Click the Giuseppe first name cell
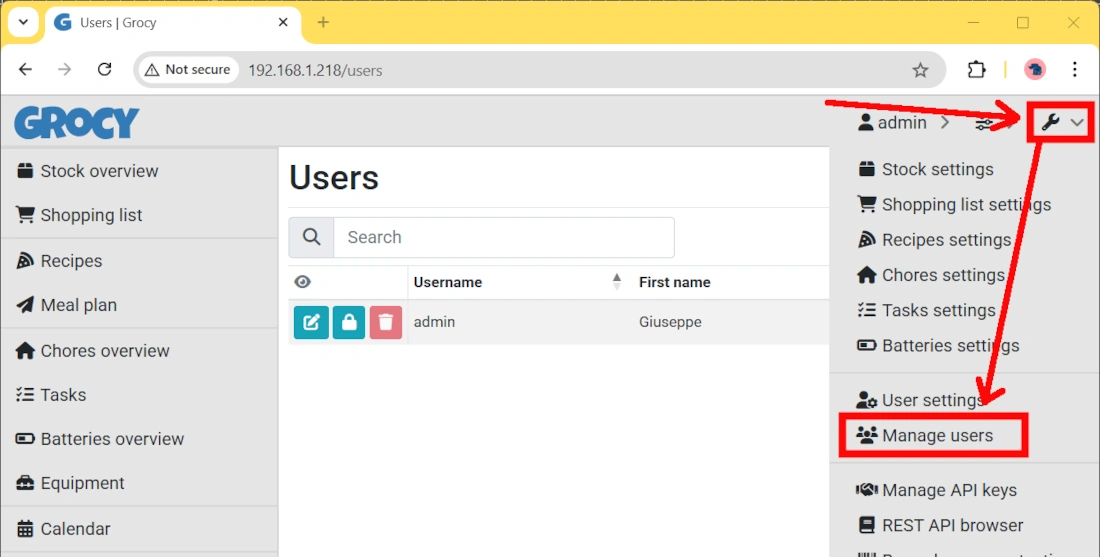The image size is (1100, 557). click(x=670, y=322)
